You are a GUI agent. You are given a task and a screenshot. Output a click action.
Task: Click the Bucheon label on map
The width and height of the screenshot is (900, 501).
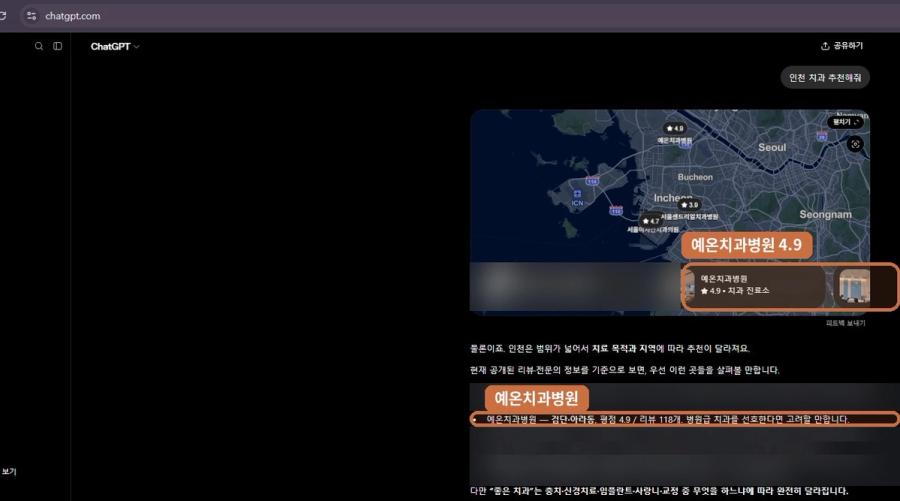point(695,177)
